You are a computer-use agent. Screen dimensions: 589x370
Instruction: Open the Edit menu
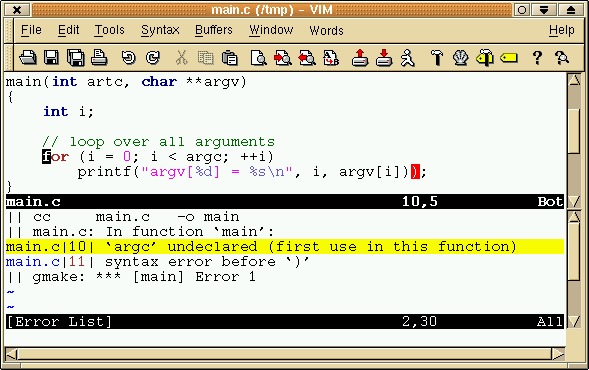(68, 30)
